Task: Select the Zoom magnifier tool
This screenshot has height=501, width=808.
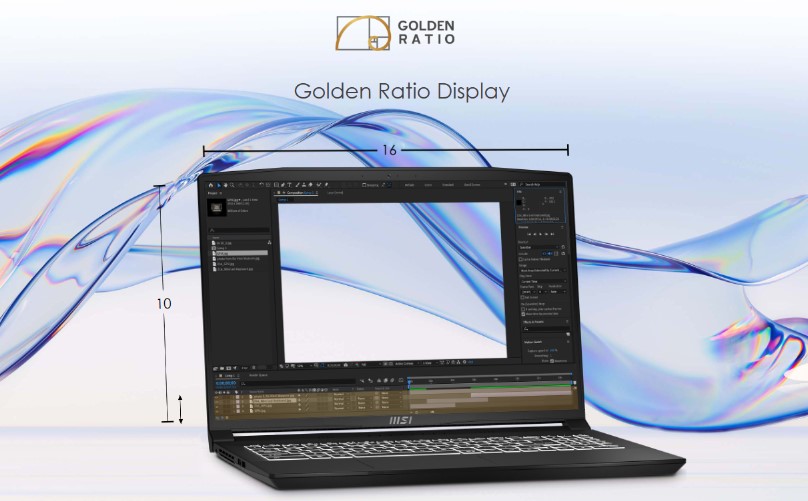Action: click(x=232, y=185)
